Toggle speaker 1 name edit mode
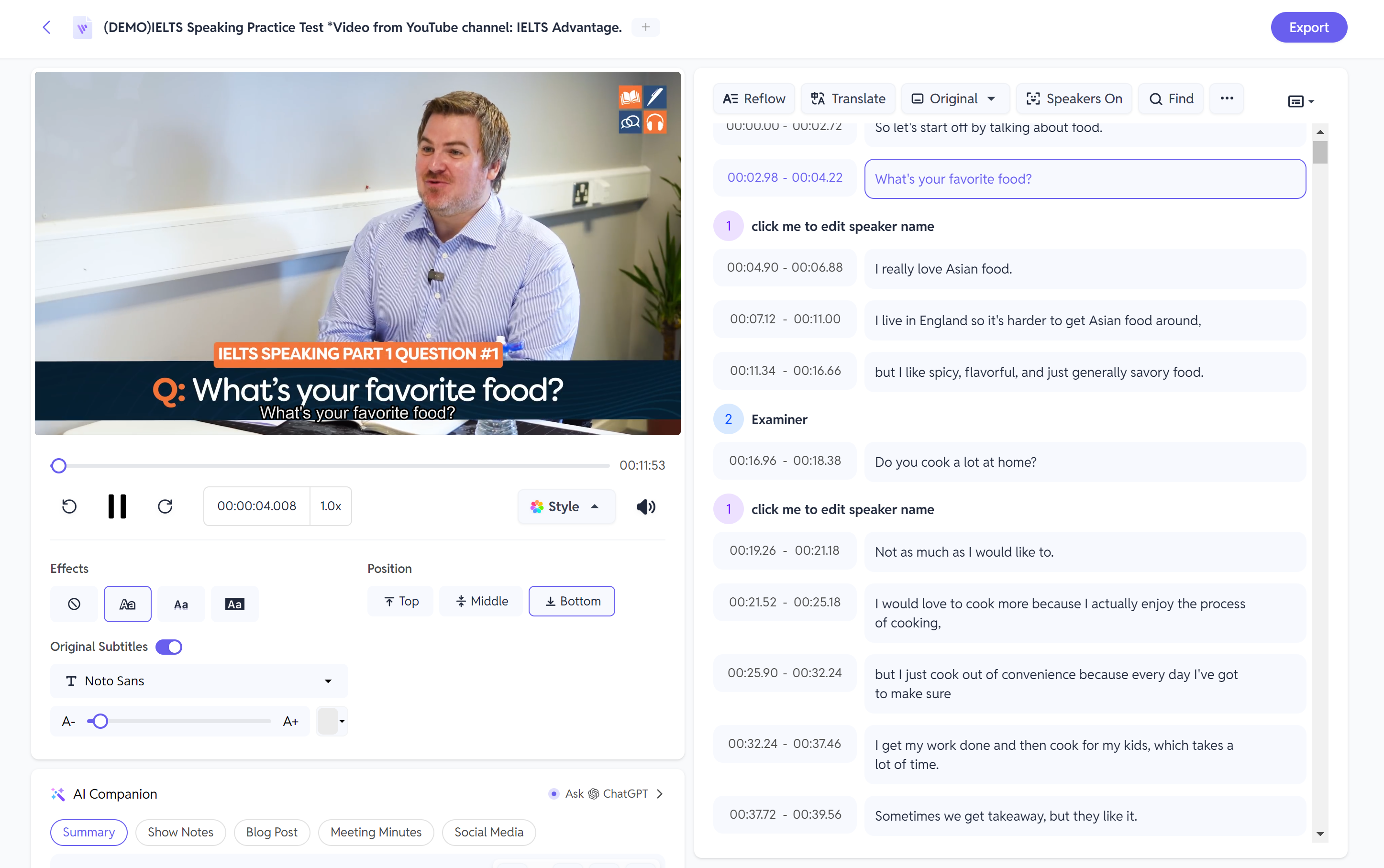This screenshot has height=868, width=1384. [x=843, y=225]
